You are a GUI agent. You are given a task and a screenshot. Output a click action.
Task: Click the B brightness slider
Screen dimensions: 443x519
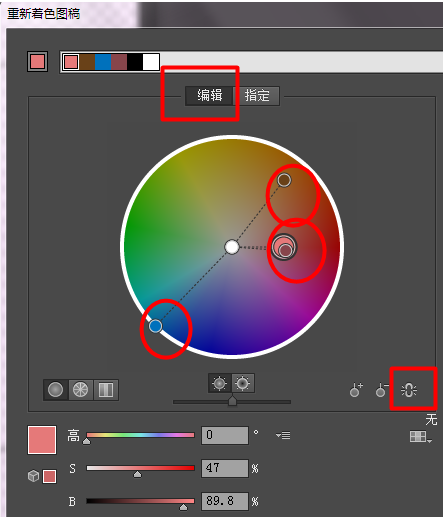140,501
